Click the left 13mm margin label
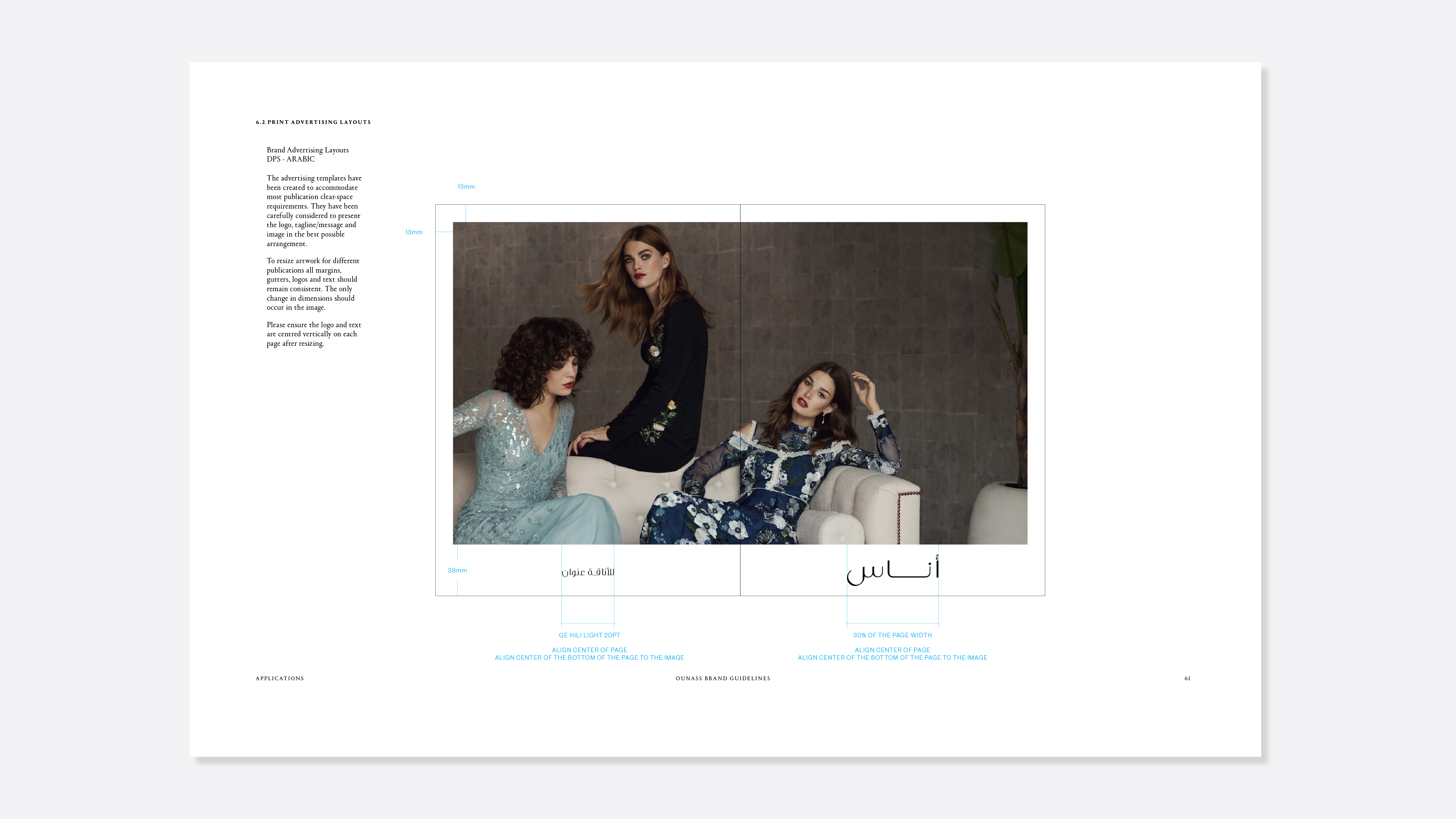Screen dimensions: 1456x819 coord(414,232)
